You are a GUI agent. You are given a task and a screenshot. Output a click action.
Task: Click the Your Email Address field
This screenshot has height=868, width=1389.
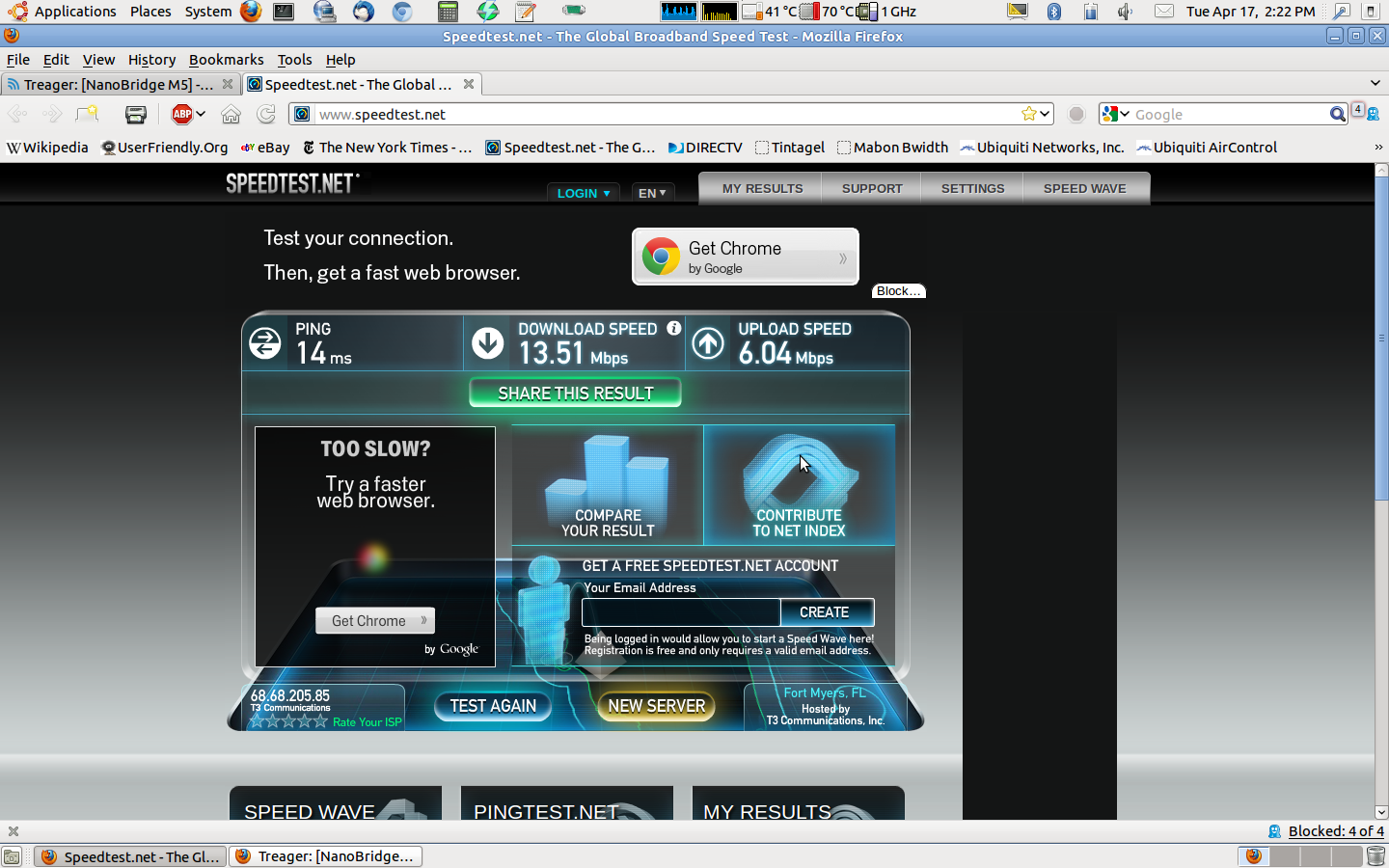[681, 612]
